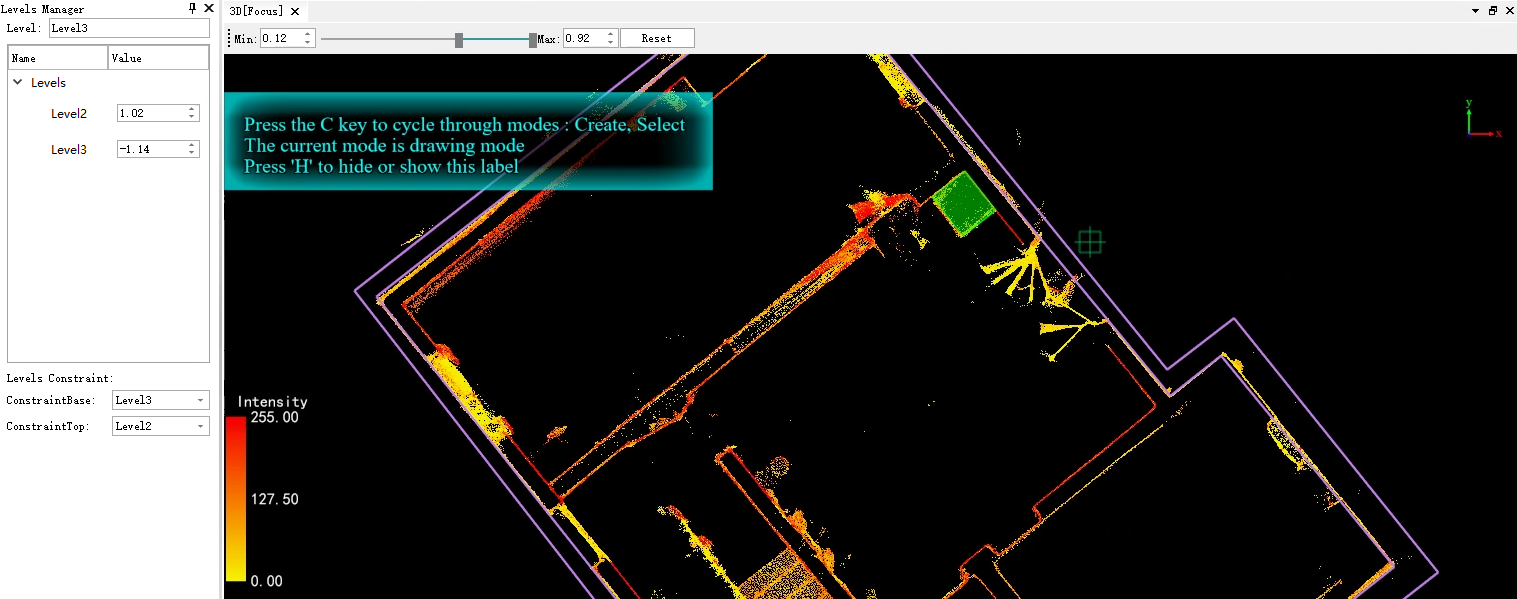Click the left range slider handle
1517x599 pixels.
[x=459, y=40]
